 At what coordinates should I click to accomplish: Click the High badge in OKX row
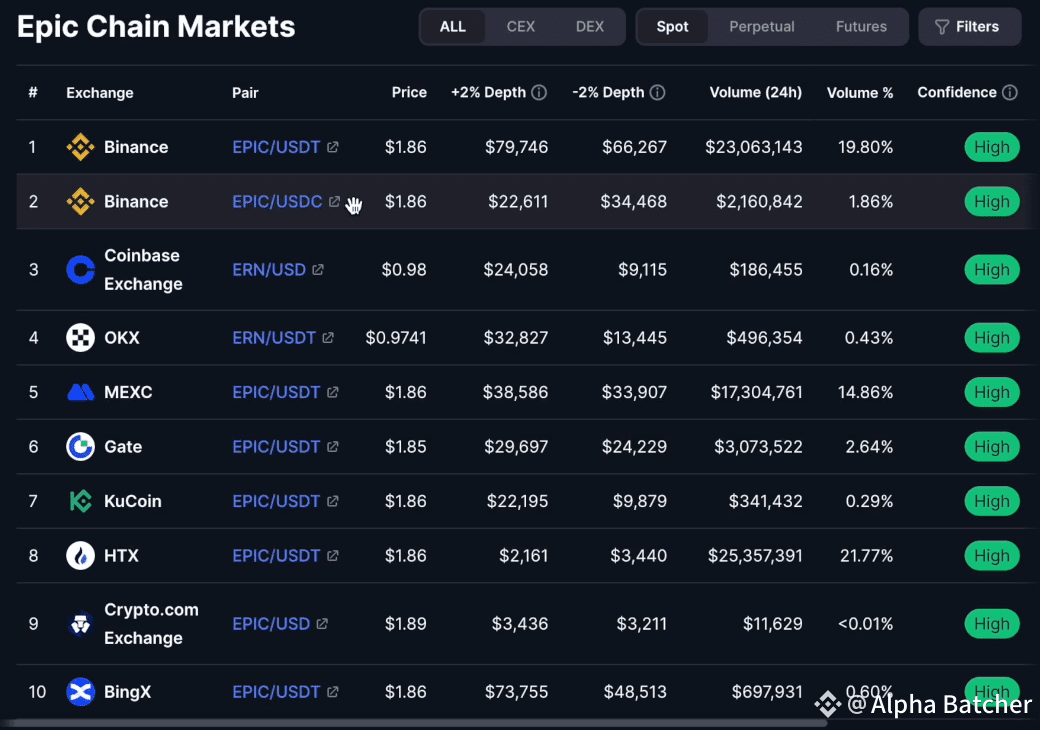pyautogui.click(x=992, y=338)
